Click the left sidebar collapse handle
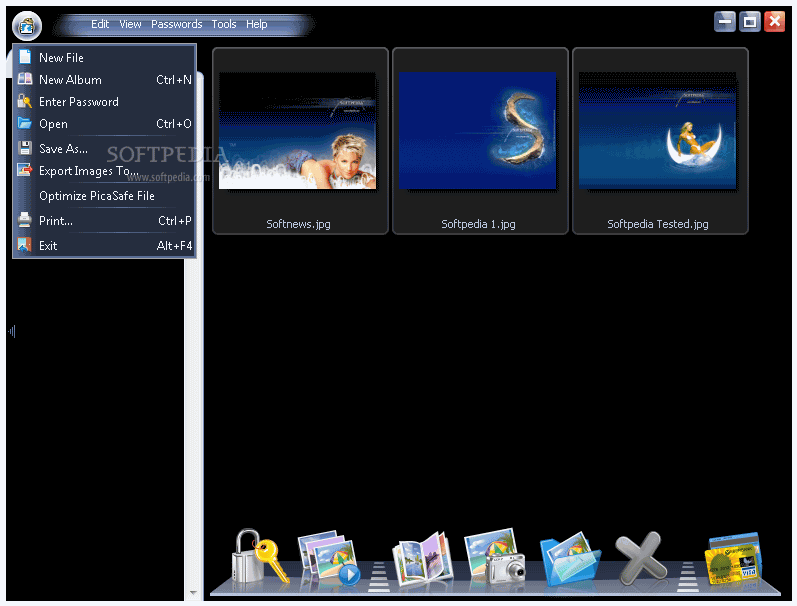The image size is (797, 606). 12,331
